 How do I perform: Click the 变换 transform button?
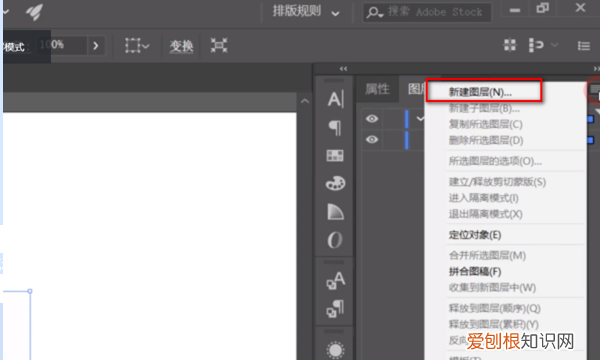(x=181, y=46)
